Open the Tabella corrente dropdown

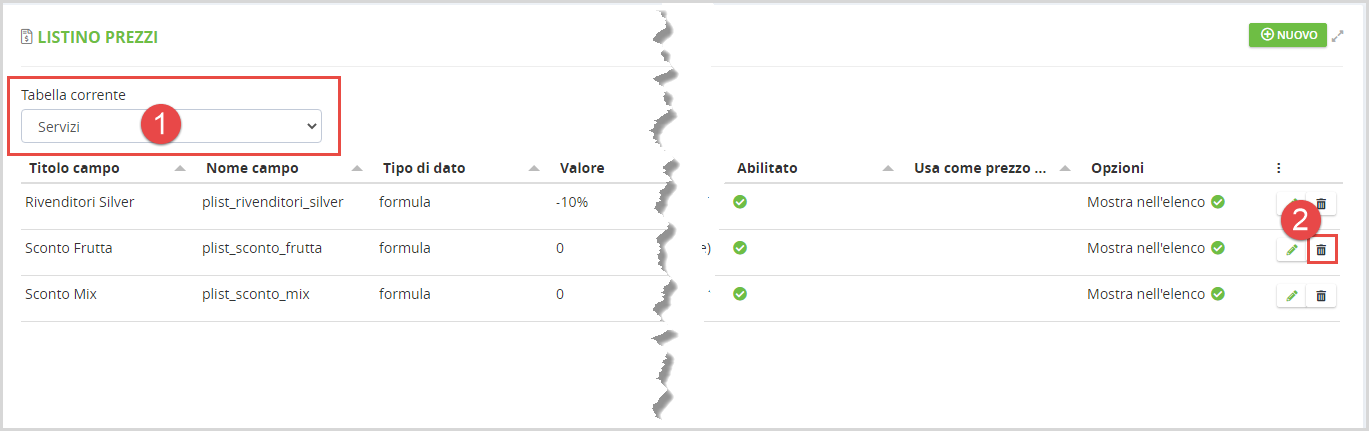(172, 126)
